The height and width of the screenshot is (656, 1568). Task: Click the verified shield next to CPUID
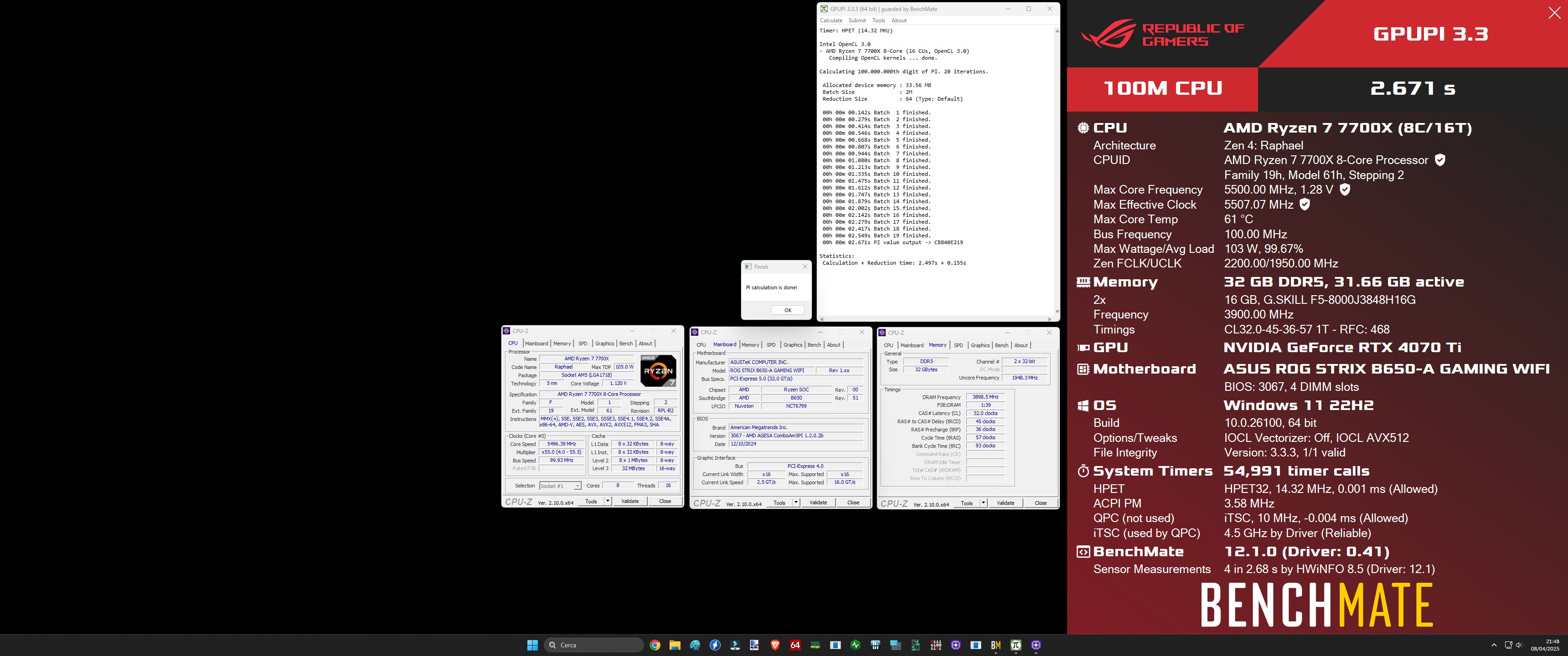[1439, 160]
